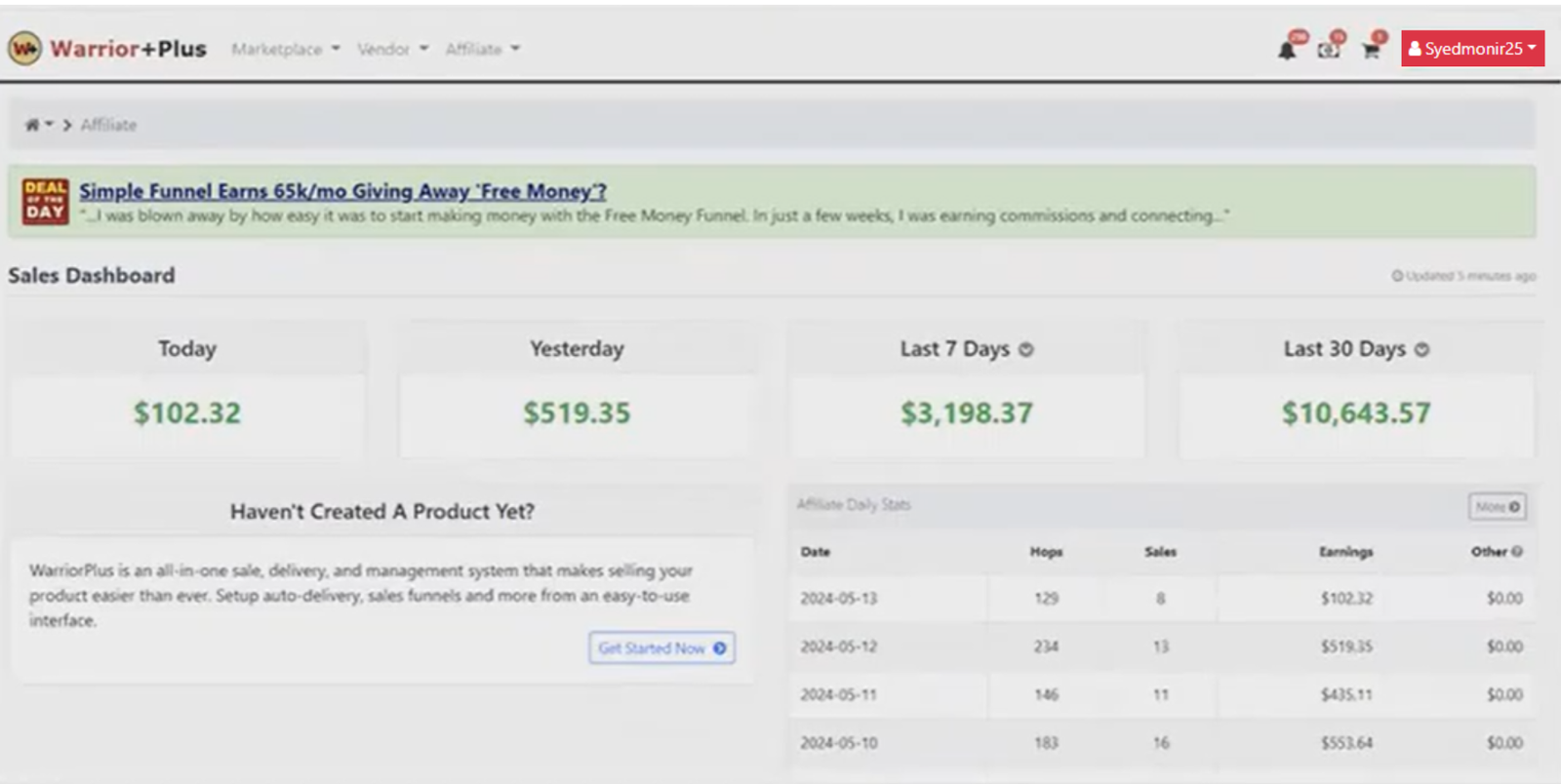1561x784 pixels.
Task: Expand the Vendor menu
Action: 392,49
